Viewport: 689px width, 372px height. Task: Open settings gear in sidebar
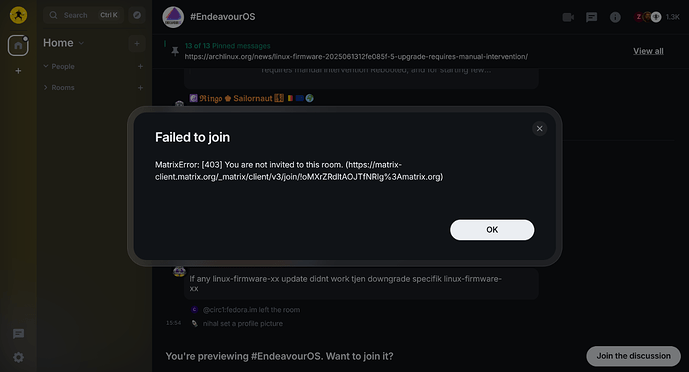coord(18,357)
